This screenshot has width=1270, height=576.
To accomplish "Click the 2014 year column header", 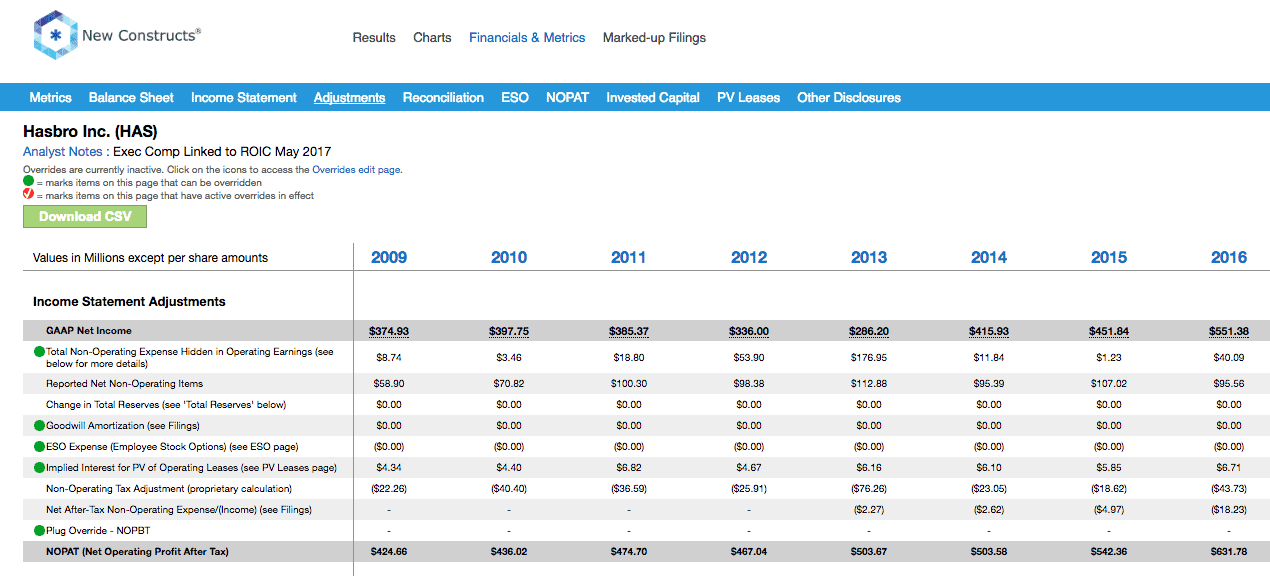I will (x=989, y=258).
